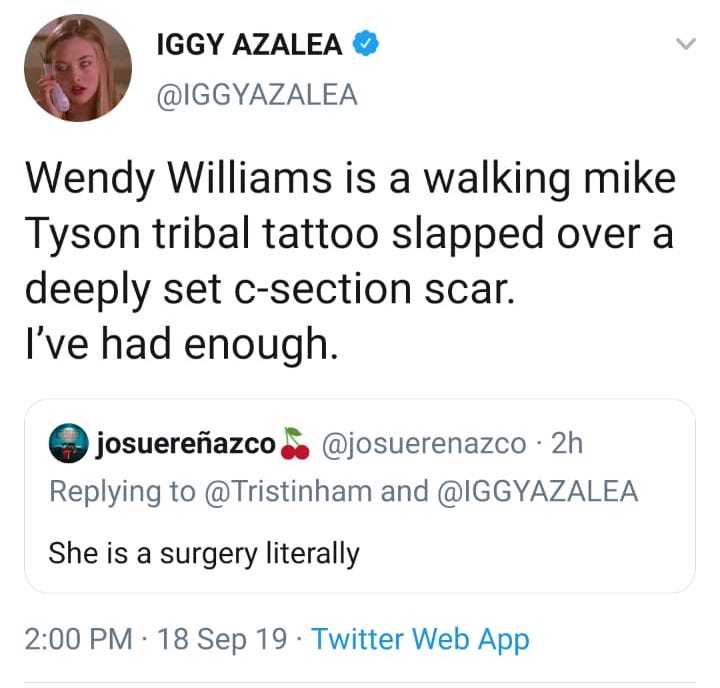Open the @Tristinham mention link

coord(287,491)
